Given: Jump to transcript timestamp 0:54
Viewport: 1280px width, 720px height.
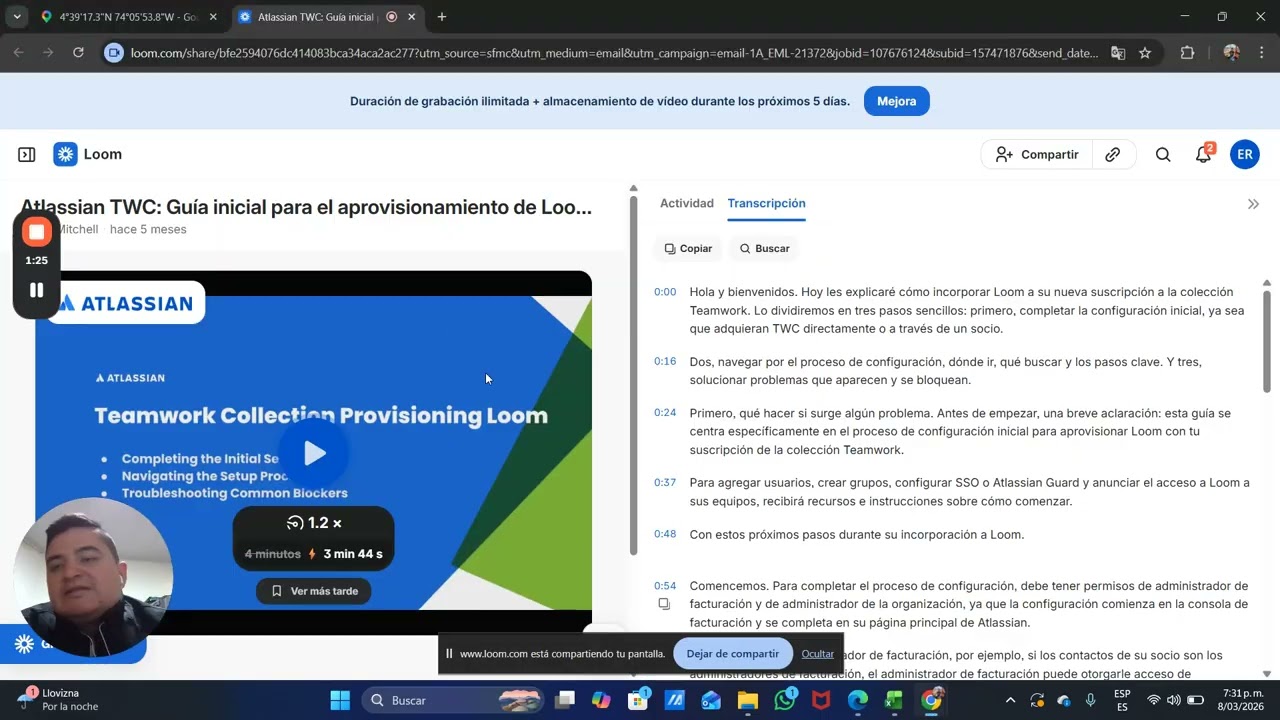Looking at the screenshot, I should (x=665, y=586).
